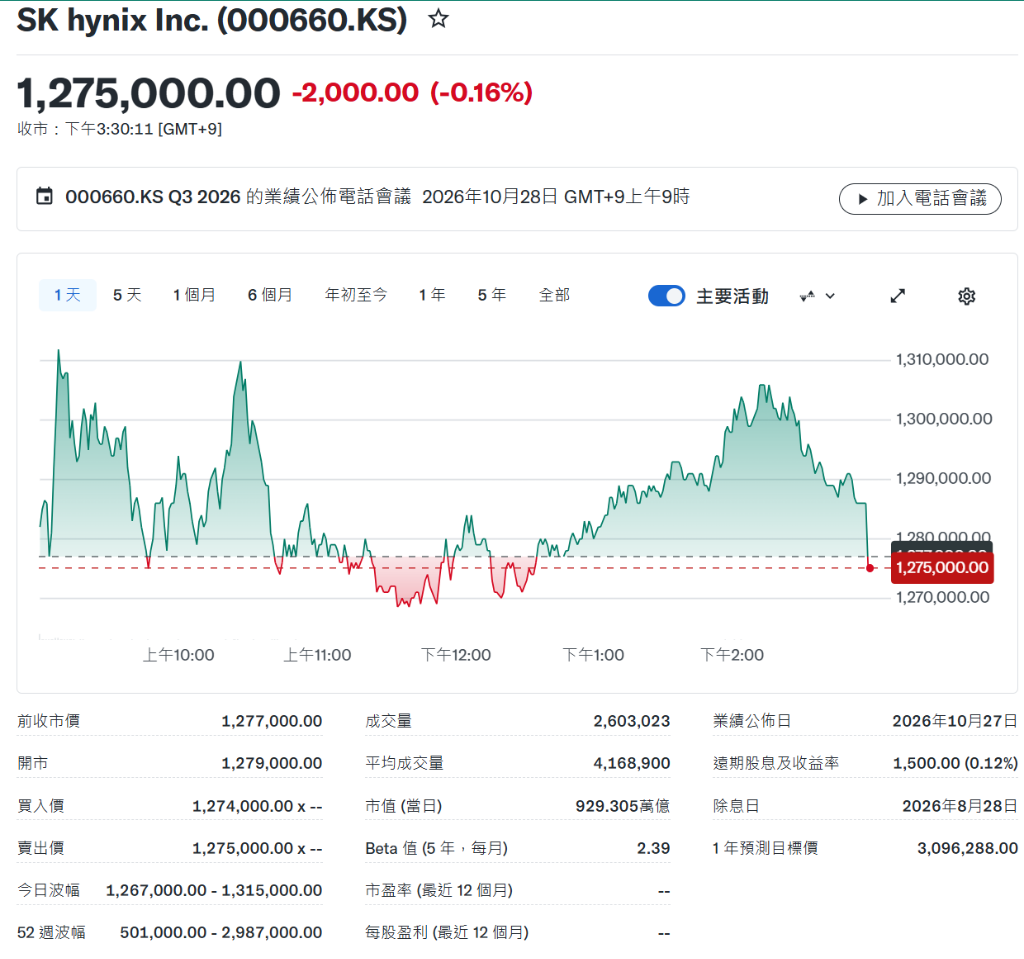Screen dimensions: 1024x959
Task: Click the 1,277,000.00 previous close value
Action: pos(272,721)
